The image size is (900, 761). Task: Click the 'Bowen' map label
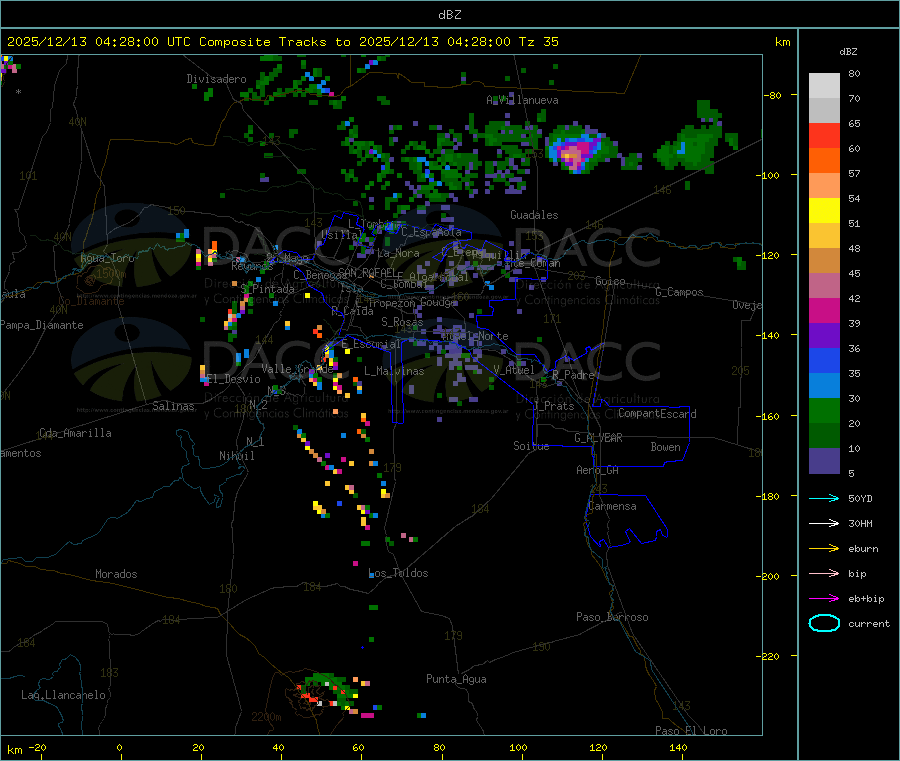pyautogui.click(x=666, y=447)
